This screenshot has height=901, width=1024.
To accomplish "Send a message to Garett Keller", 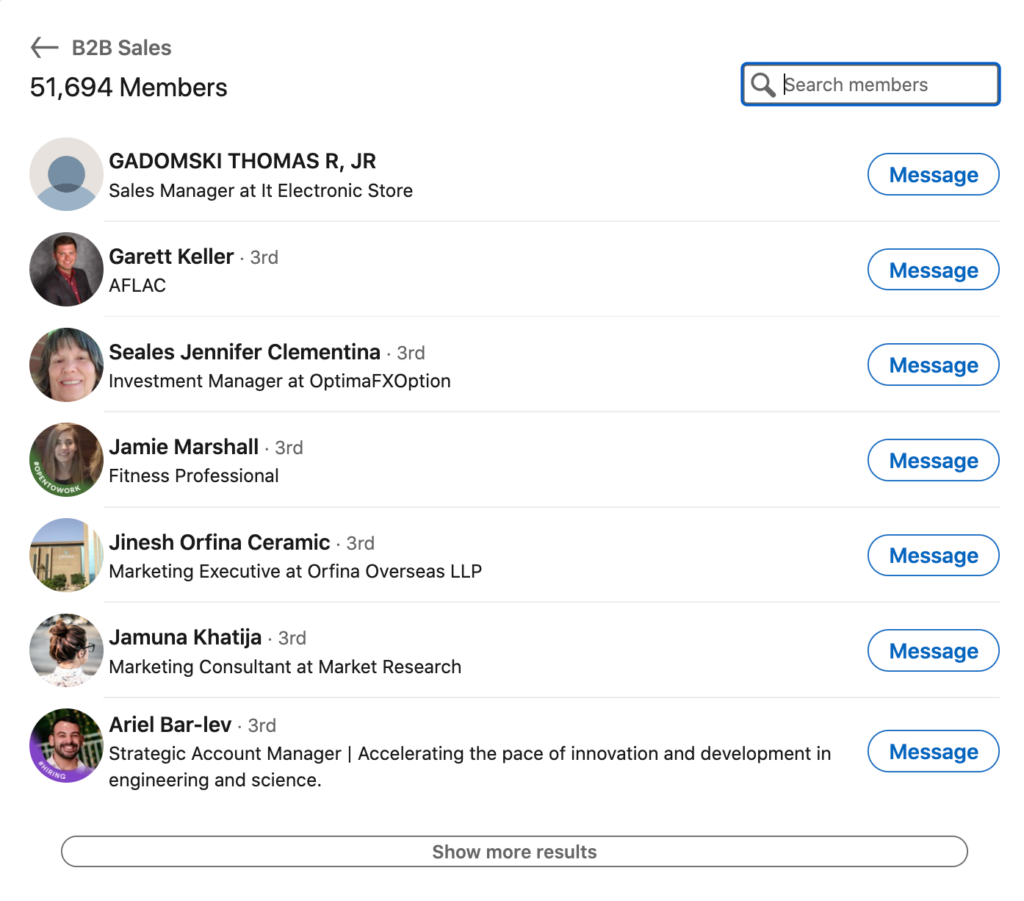I will (932, 270).
